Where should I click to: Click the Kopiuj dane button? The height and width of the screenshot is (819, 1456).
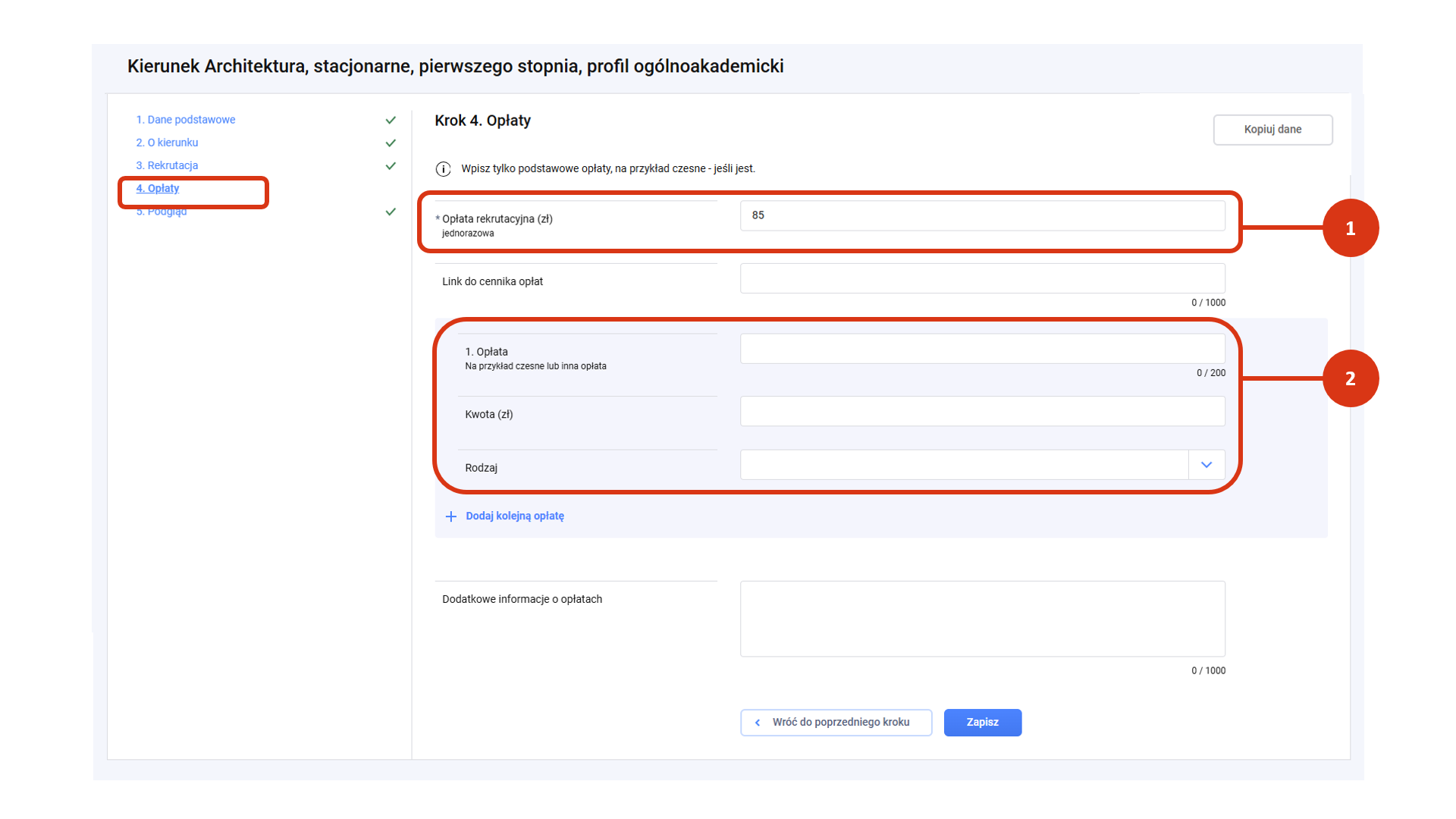(x=1272, y=130)
